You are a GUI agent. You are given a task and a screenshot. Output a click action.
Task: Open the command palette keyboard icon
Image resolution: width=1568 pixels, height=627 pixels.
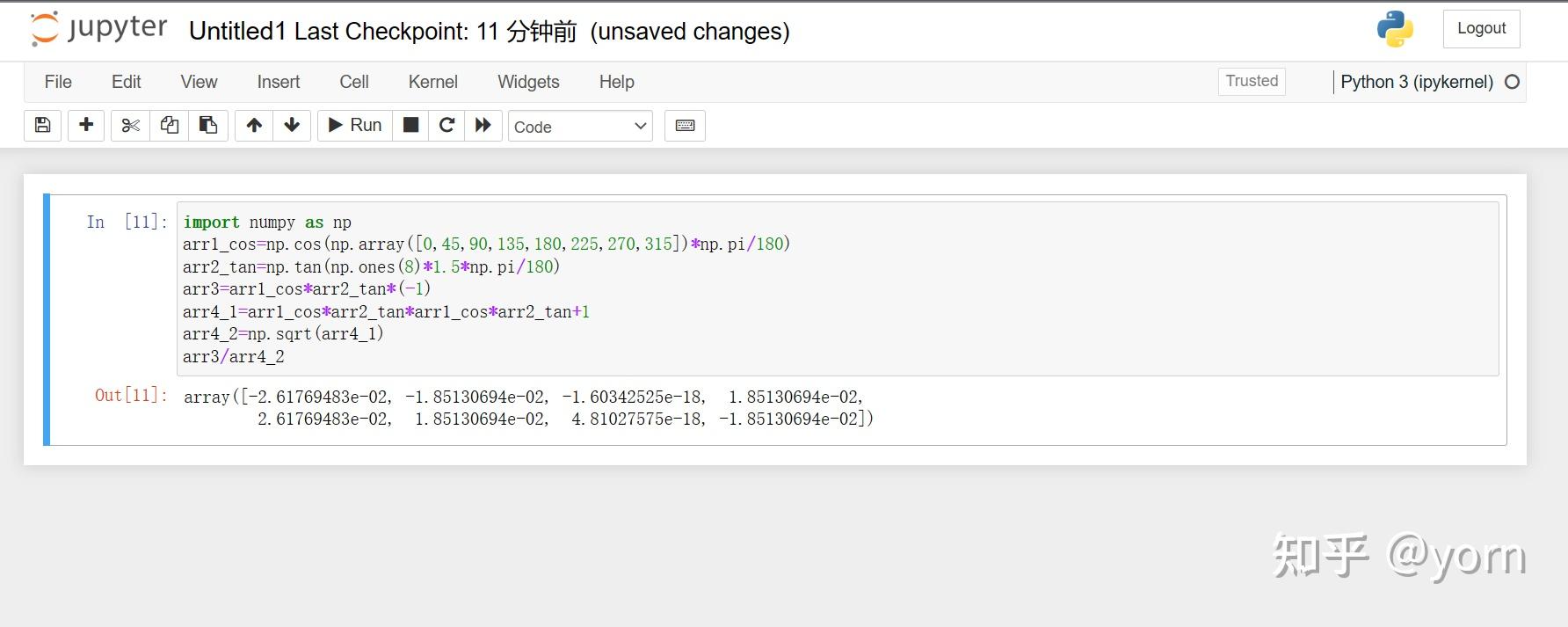tap(686, 126)
